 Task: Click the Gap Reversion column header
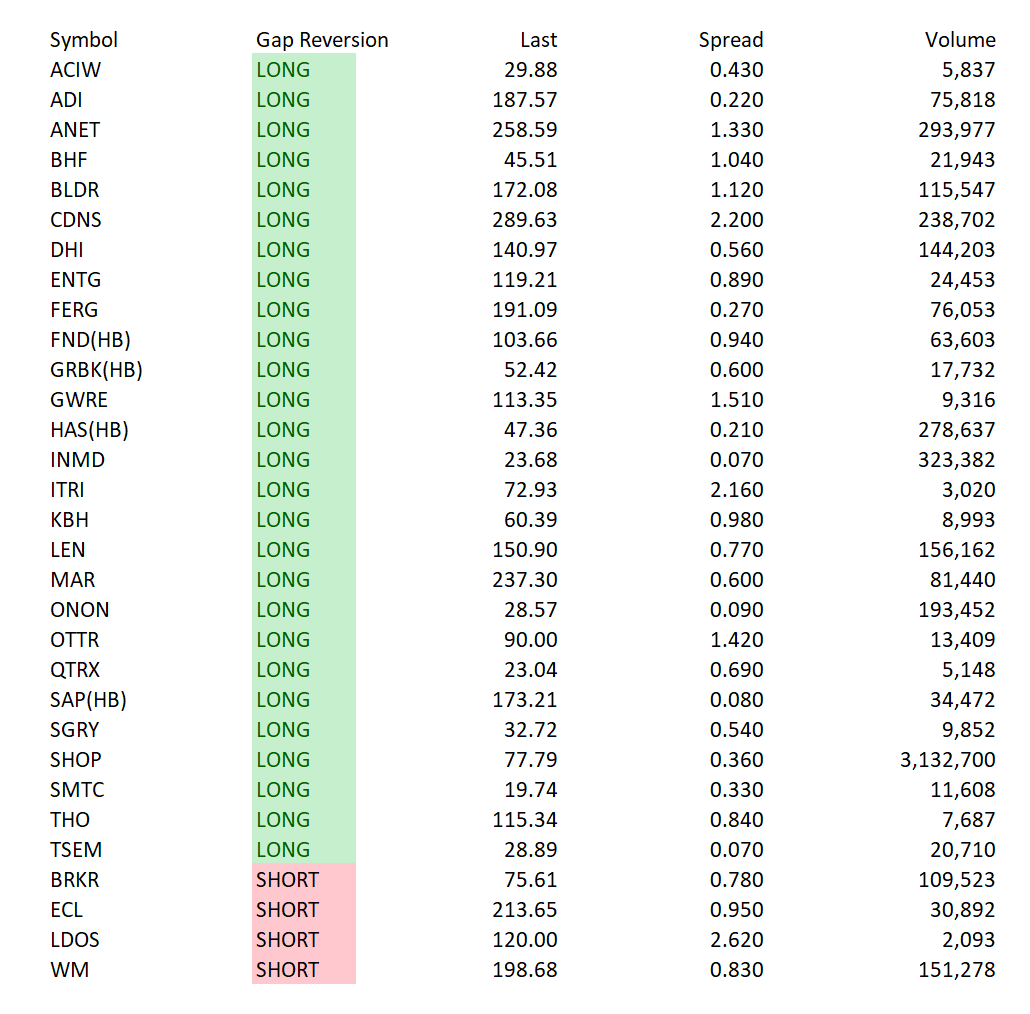(x=322, y=40)
